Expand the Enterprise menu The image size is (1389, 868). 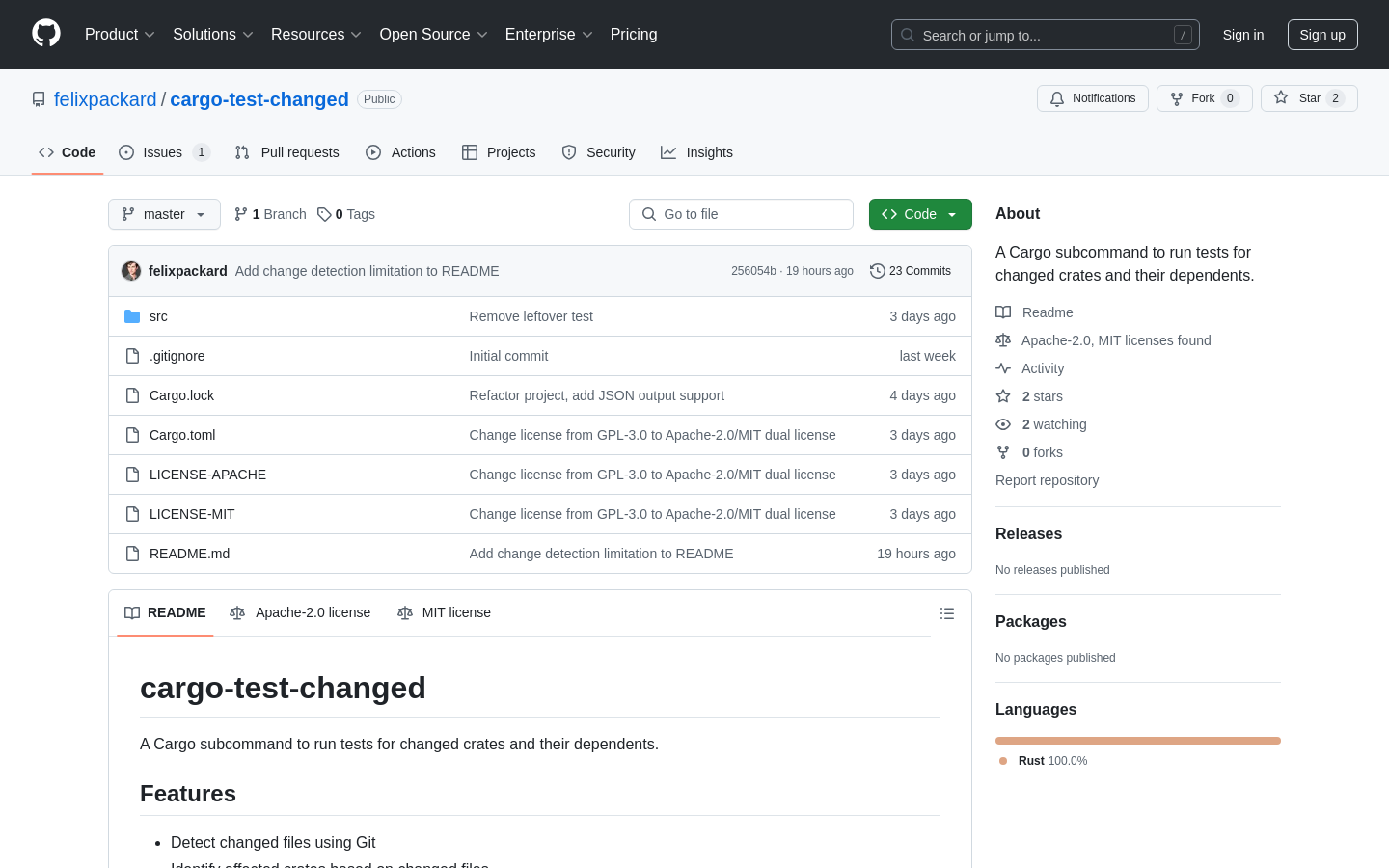[549, 34]
